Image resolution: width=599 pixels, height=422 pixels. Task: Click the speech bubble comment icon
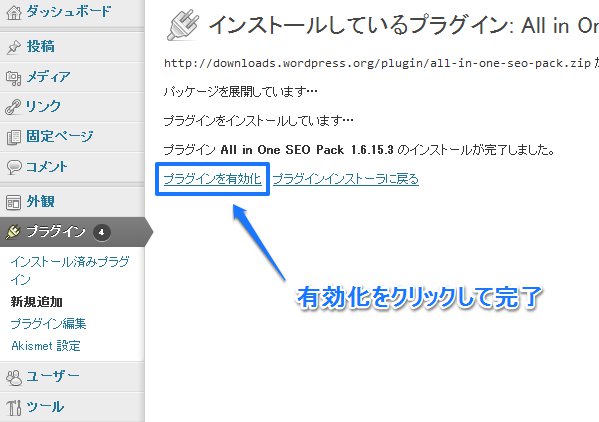tap(14, 167)
